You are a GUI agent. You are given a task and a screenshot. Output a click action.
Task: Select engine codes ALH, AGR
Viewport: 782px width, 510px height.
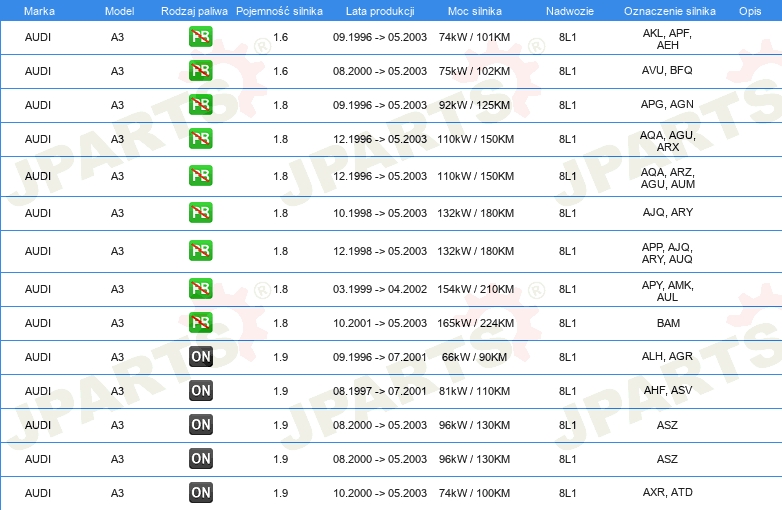[667, 356]
